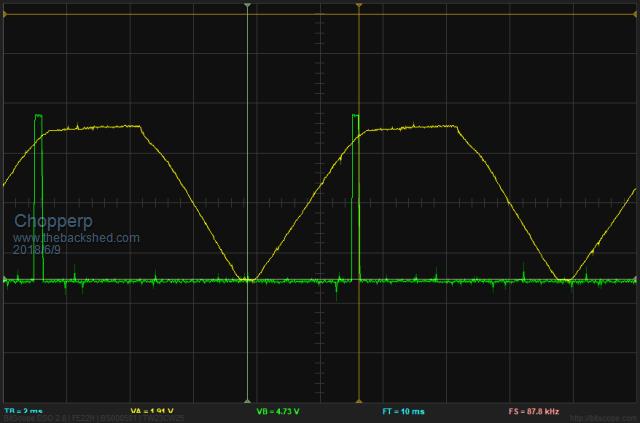This screenshot has height=423, width=640.
Task: Click the Chopperp watermark text
Action: (x=50, y=221)
